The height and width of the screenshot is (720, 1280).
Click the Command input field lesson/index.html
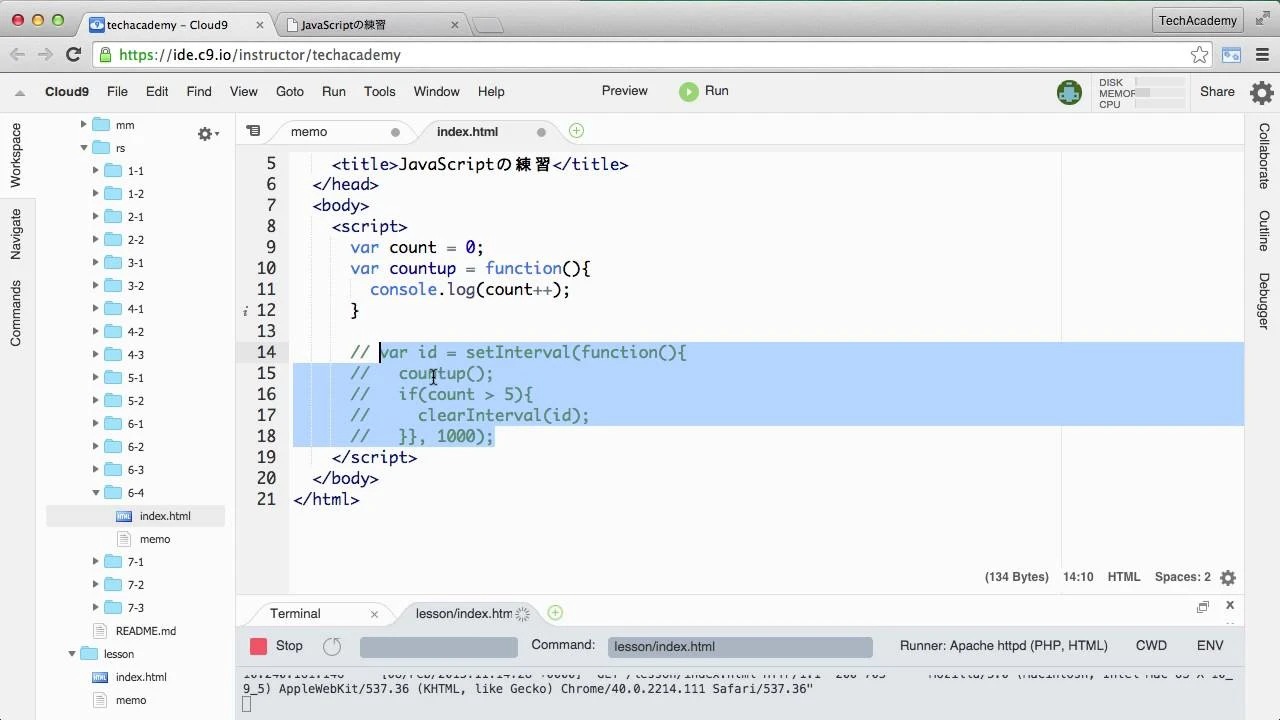(x=740, y=646)
